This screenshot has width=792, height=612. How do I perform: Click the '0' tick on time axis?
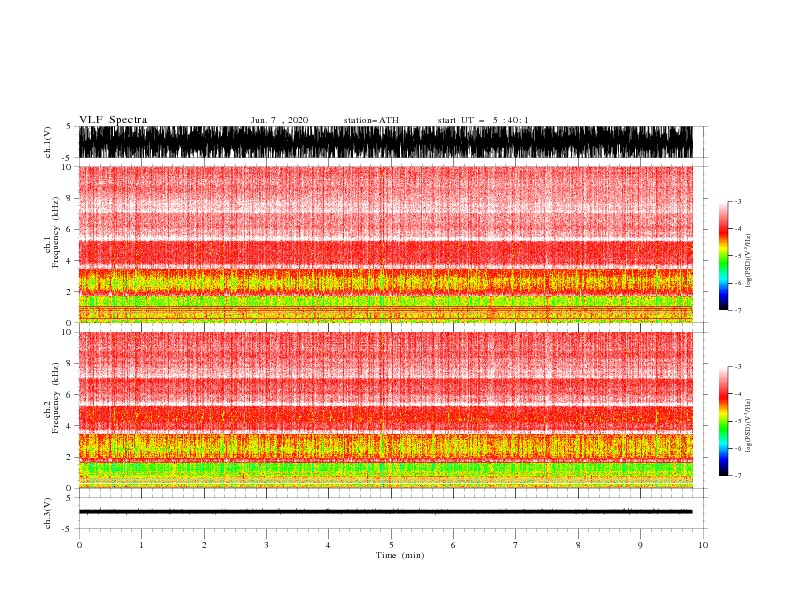pos(79,545)
